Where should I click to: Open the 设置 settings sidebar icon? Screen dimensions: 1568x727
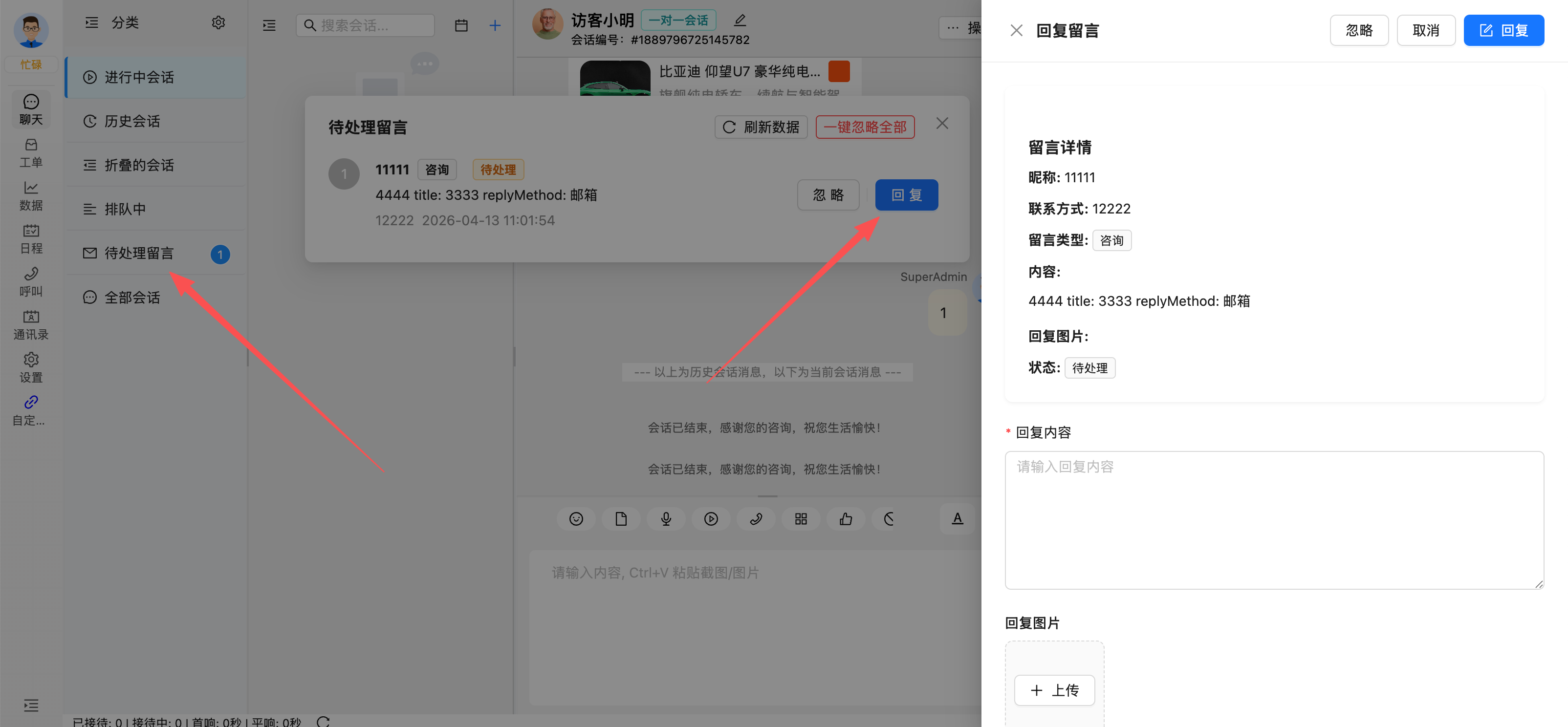click(31, 368)
